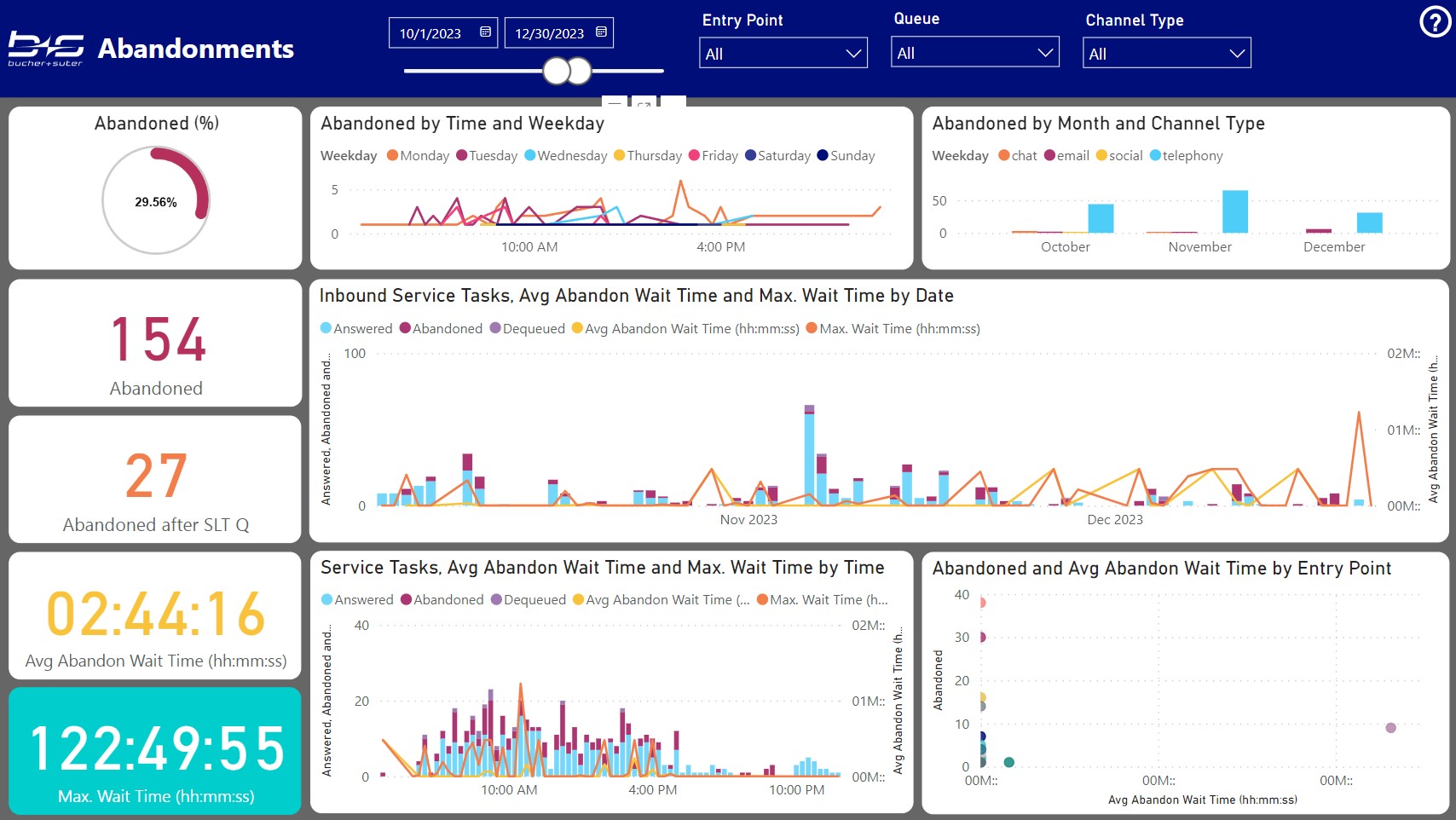The width and height of the screenshot is (1456, 820).
Task: Open calendar picker for end date 12/30/2023
Action: (601, 32)
